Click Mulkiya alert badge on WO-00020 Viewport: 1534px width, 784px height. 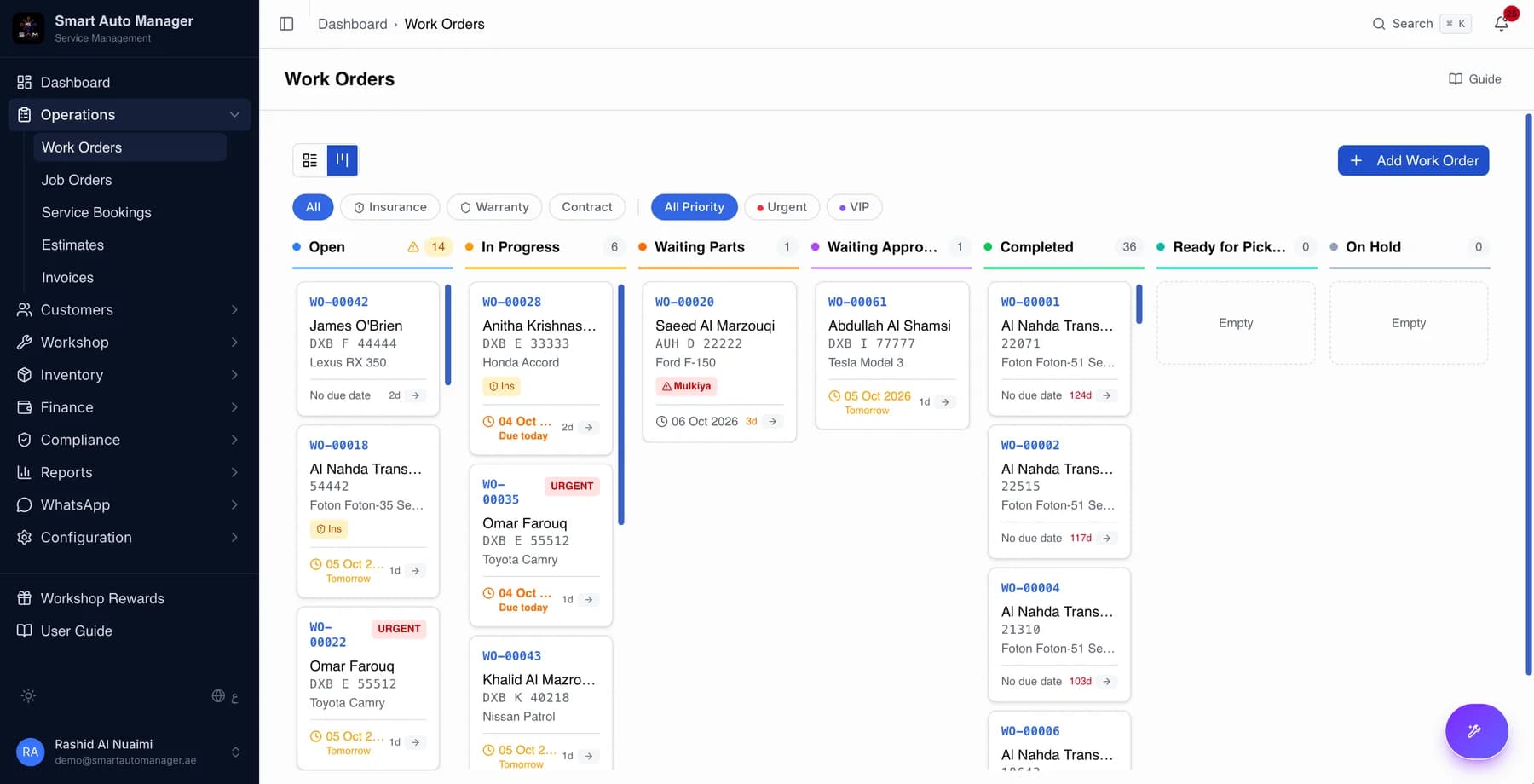point(687,387)
